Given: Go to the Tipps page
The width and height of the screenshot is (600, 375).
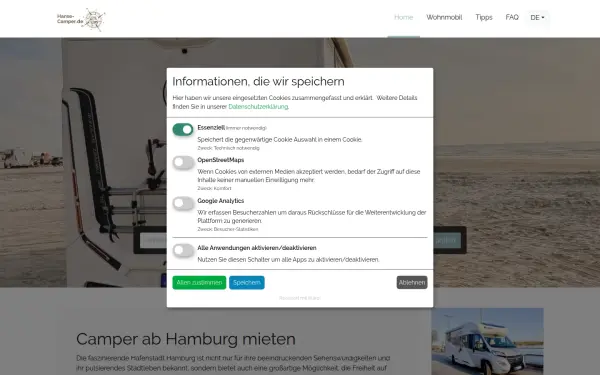Looking at the screenshot, I should click(484, 17).
